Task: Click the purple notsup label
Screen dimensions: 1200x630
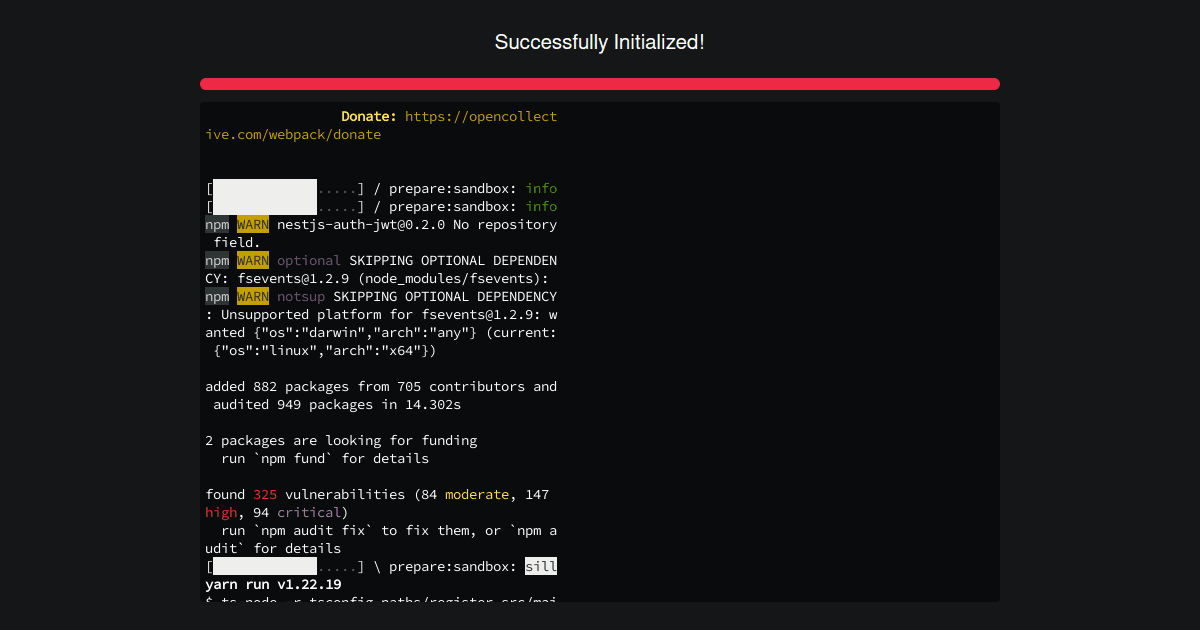Action: tap(300, 296)
